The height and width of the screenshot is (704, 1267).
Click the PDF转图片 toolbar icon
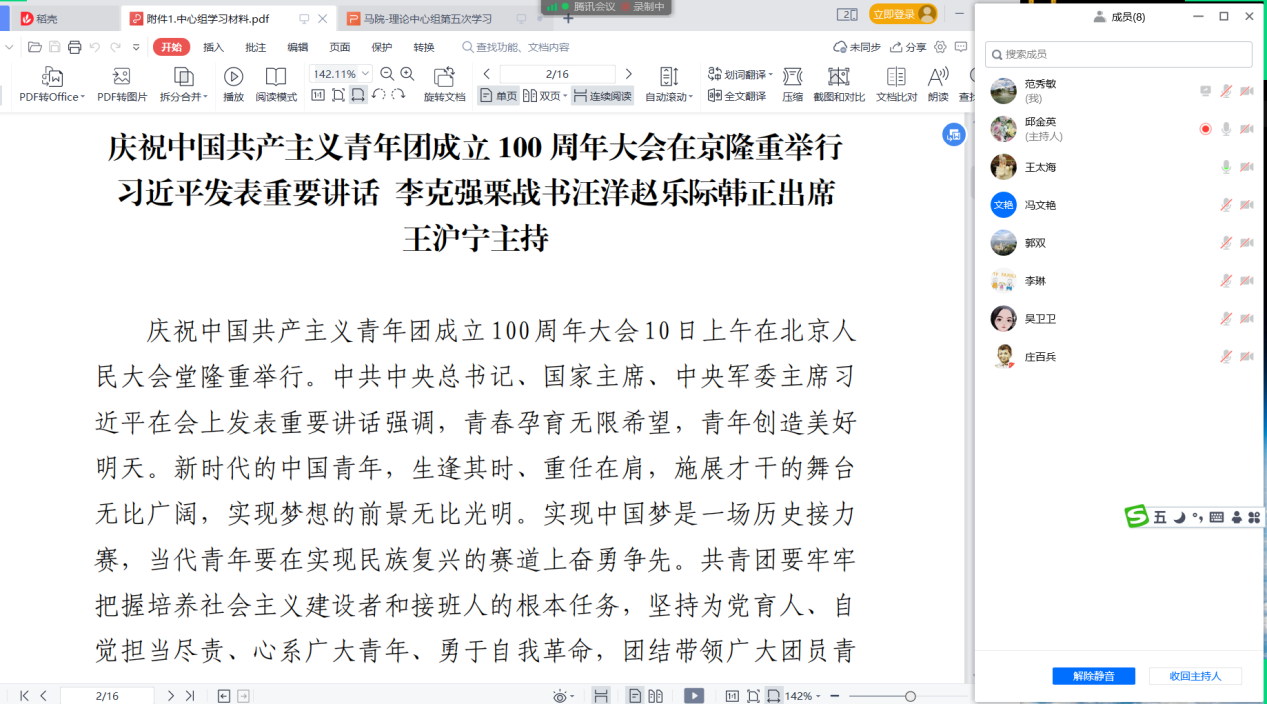click(121, 77)
